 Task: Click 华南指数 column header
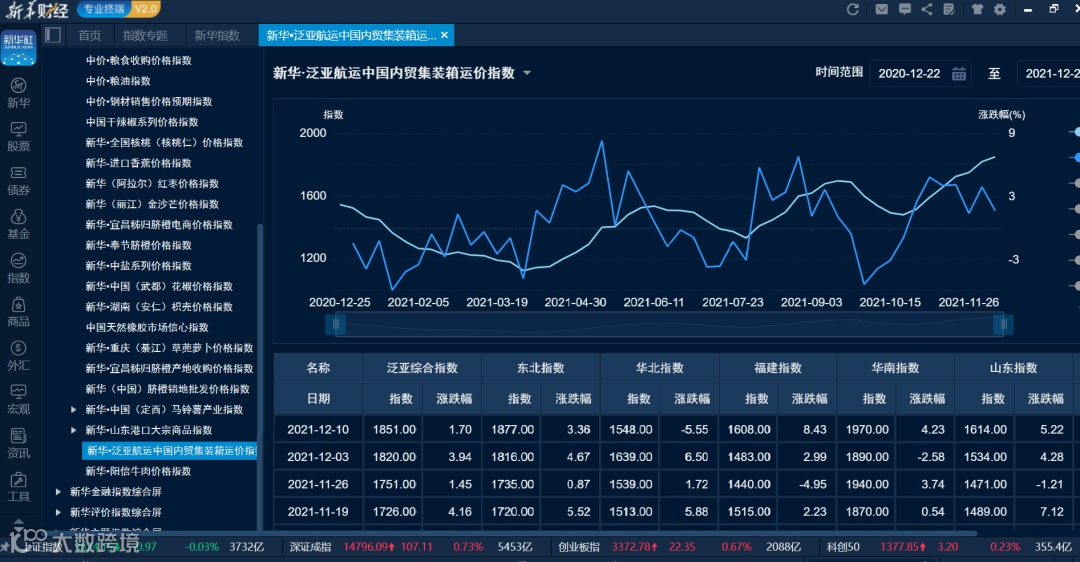(895, 368)
